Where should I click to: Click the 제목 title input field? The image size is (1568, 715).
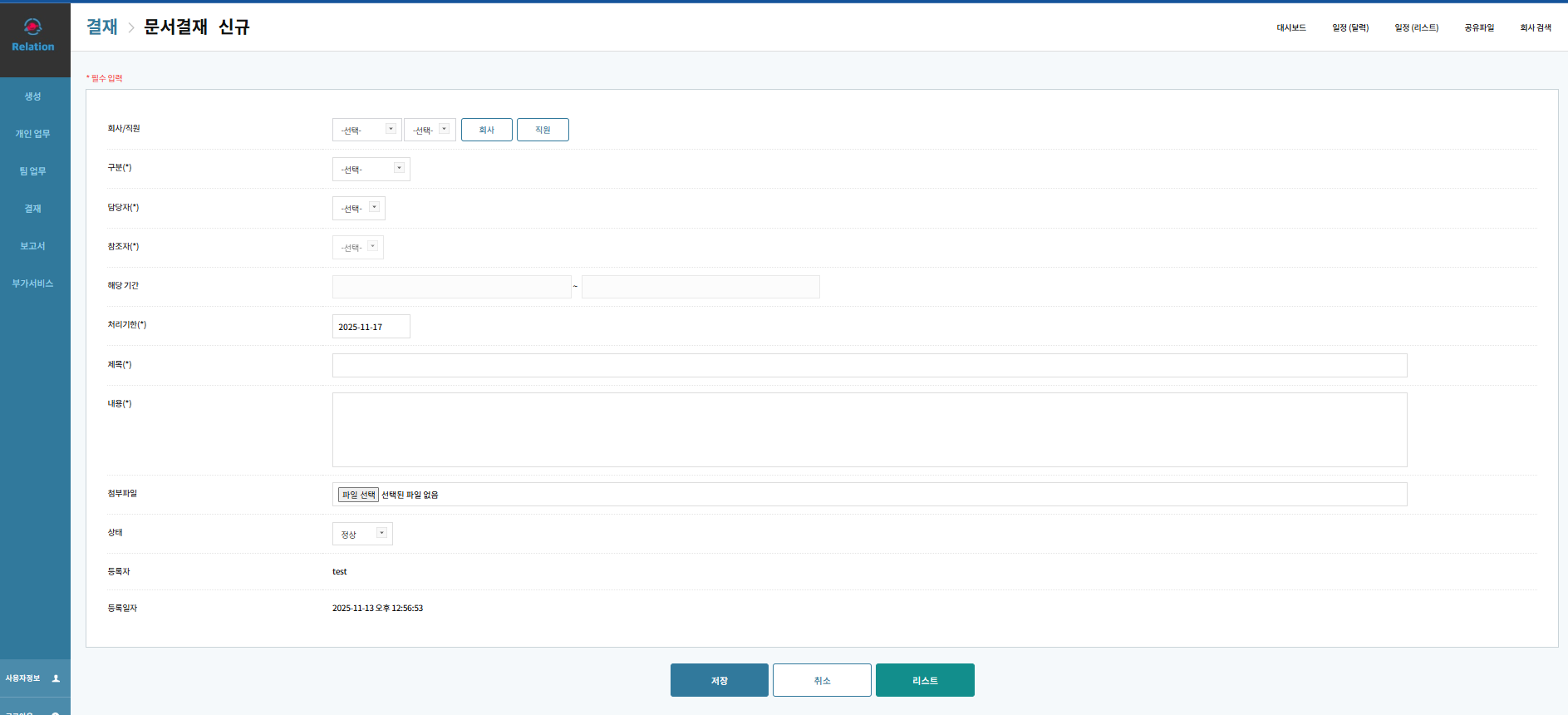point(869,365)
